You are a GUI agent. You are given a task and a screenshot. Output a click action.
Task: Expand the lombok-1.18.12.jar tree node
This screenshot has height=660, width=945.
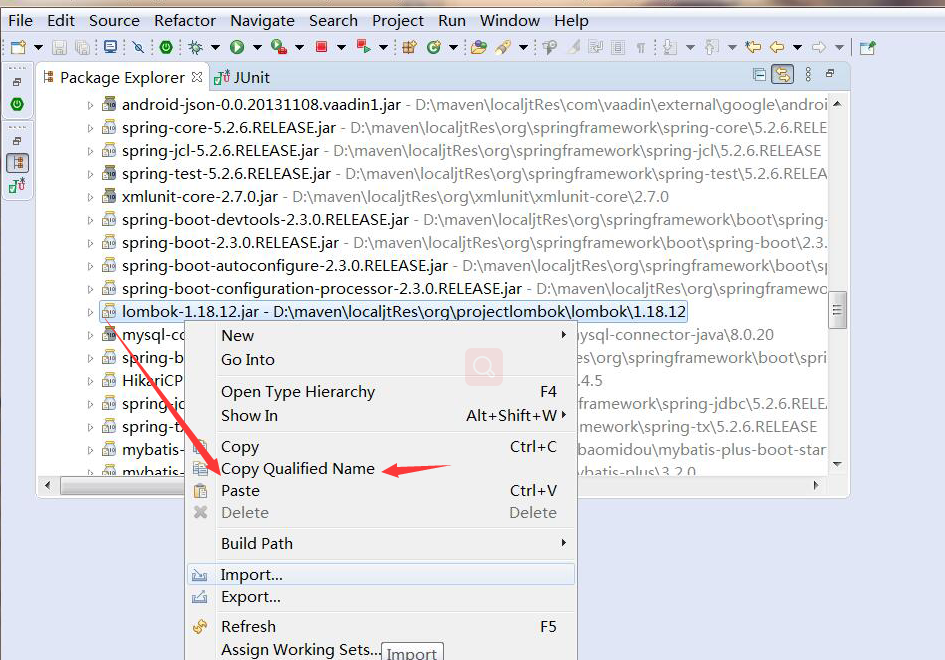[x=90, y=312]
